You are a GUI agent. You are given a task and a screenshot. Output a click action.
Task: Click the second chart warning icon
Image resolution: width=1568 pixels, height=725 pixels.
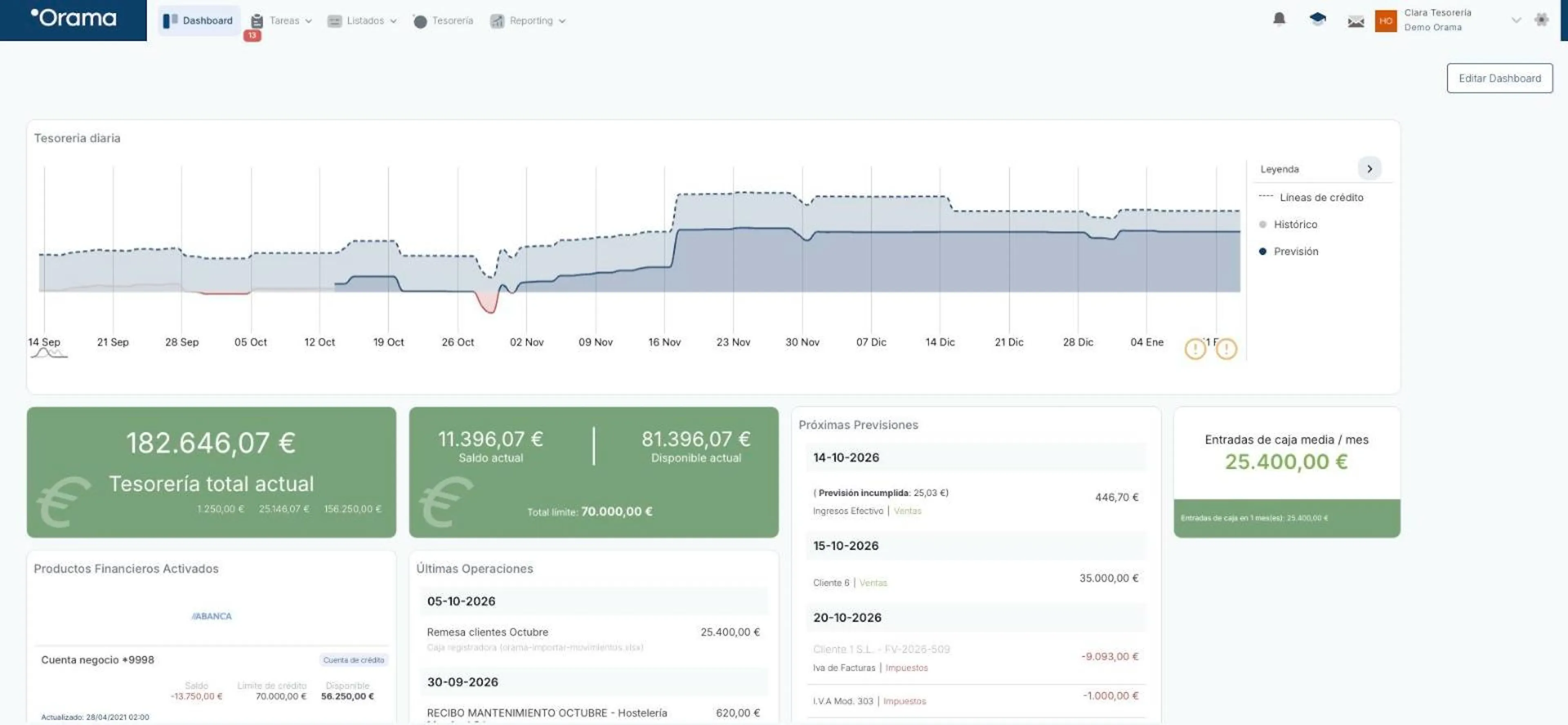[1226, 349]
